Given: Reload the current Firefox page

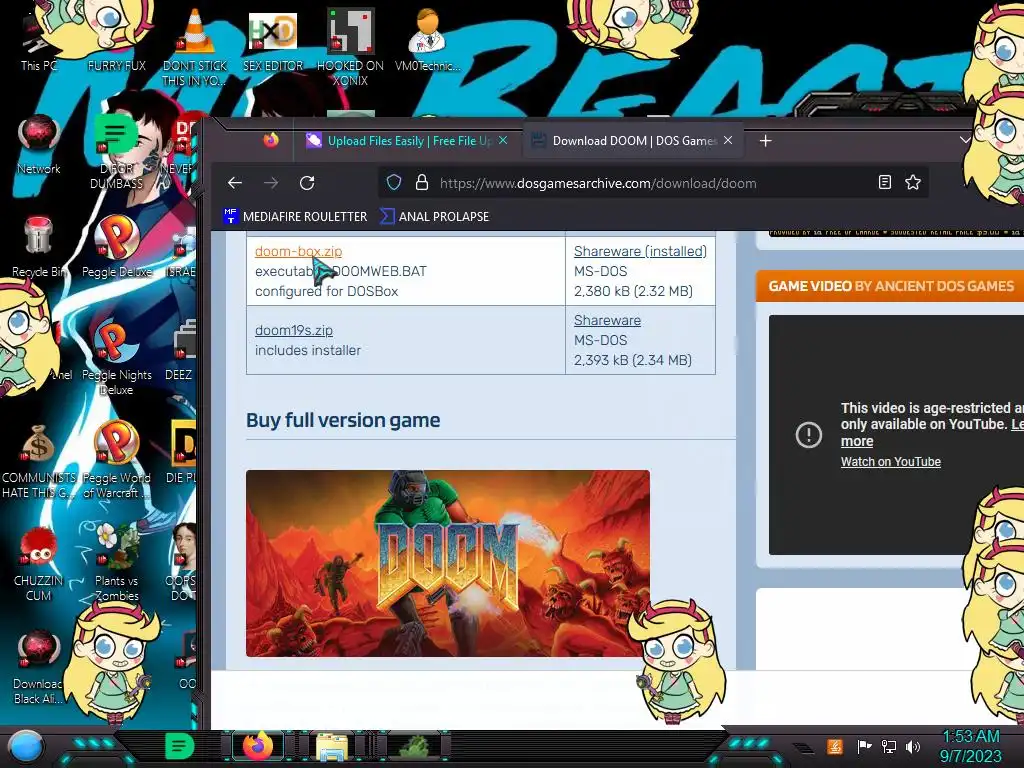Looking at the screenshot, I should pos(307,183).
